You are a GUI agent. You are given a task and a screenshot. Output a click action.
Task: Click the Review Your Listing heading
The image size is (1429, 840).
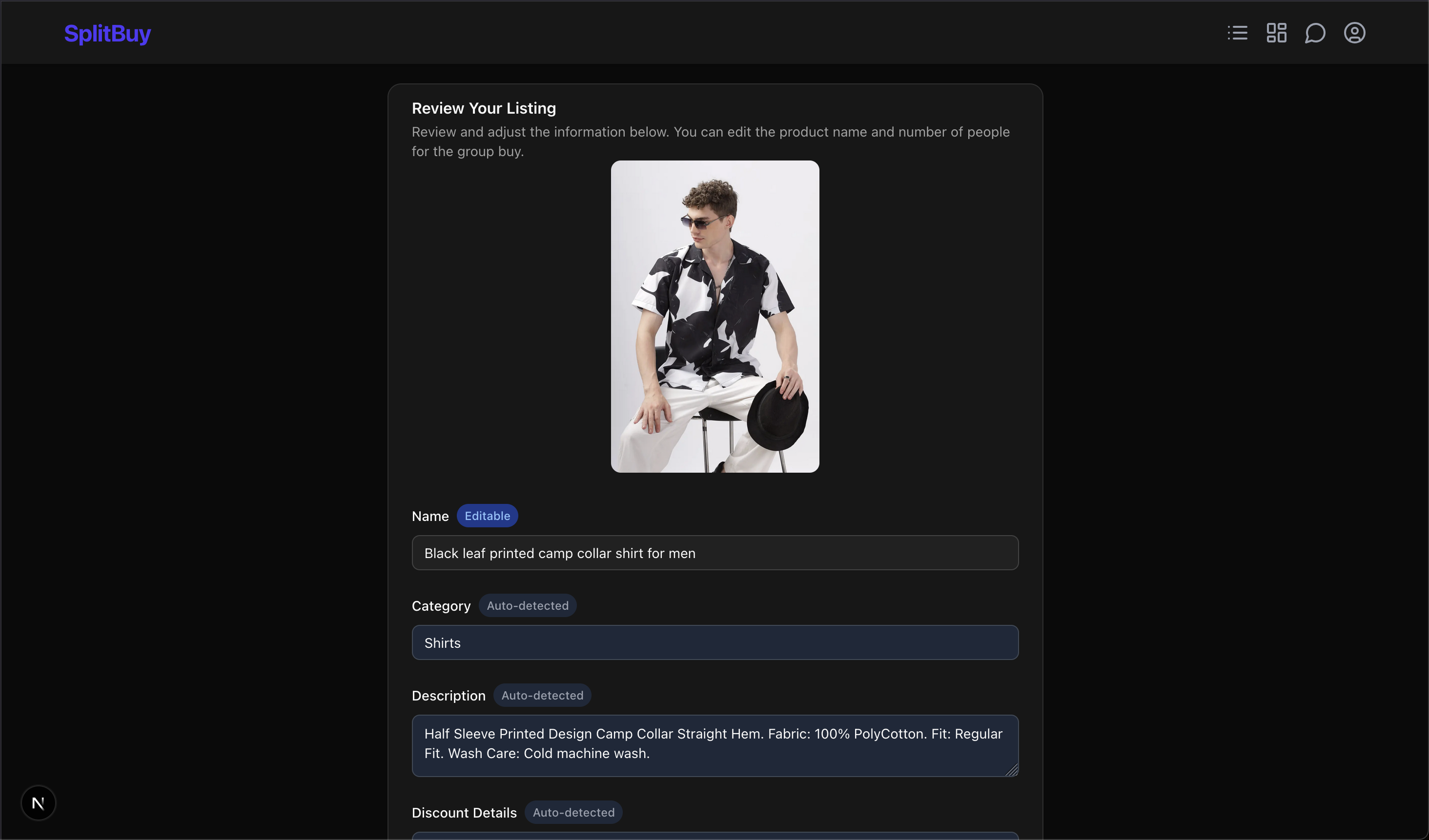point(484,108)
